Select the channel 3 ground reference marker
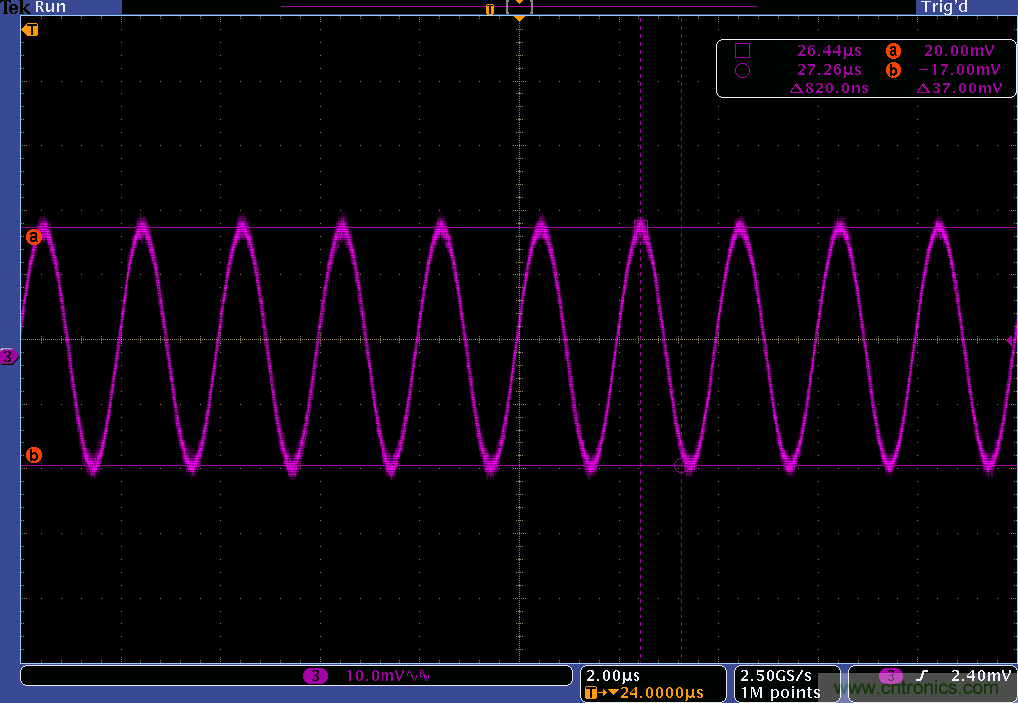 pos(8,356)
